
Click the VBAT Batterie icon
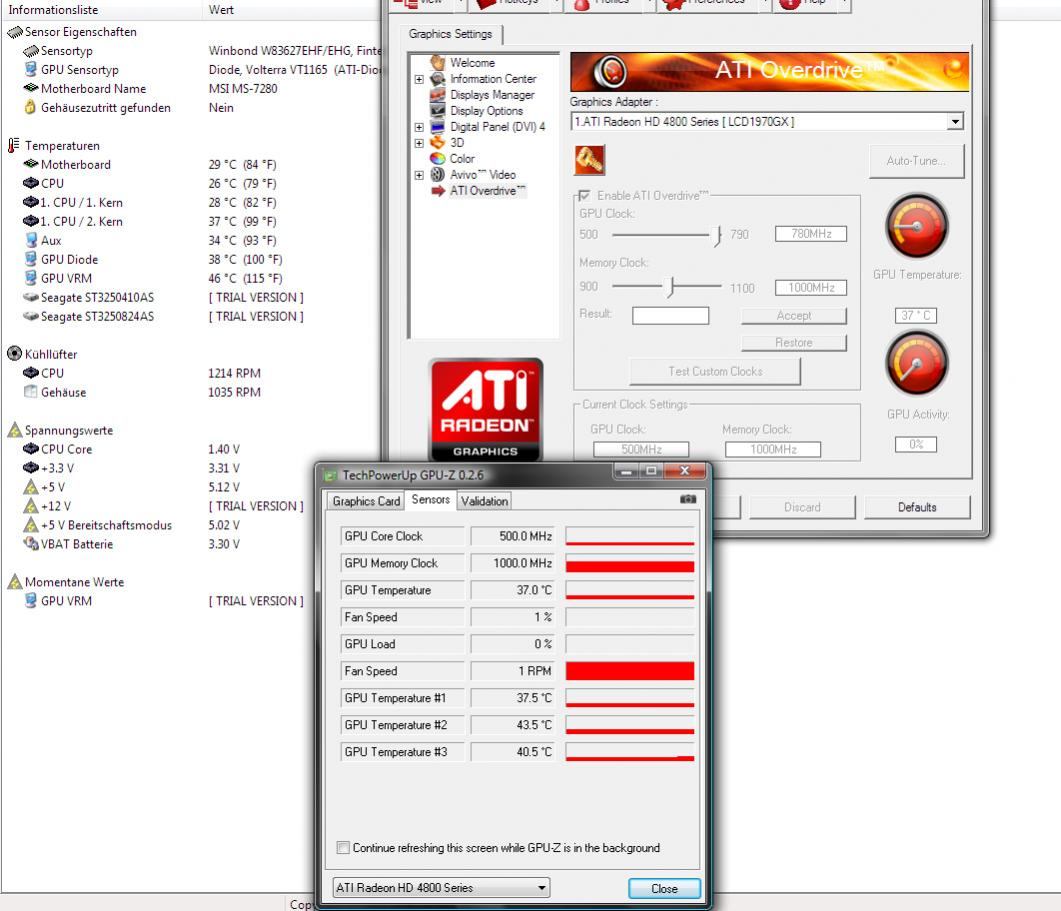(x=30, y=543)
